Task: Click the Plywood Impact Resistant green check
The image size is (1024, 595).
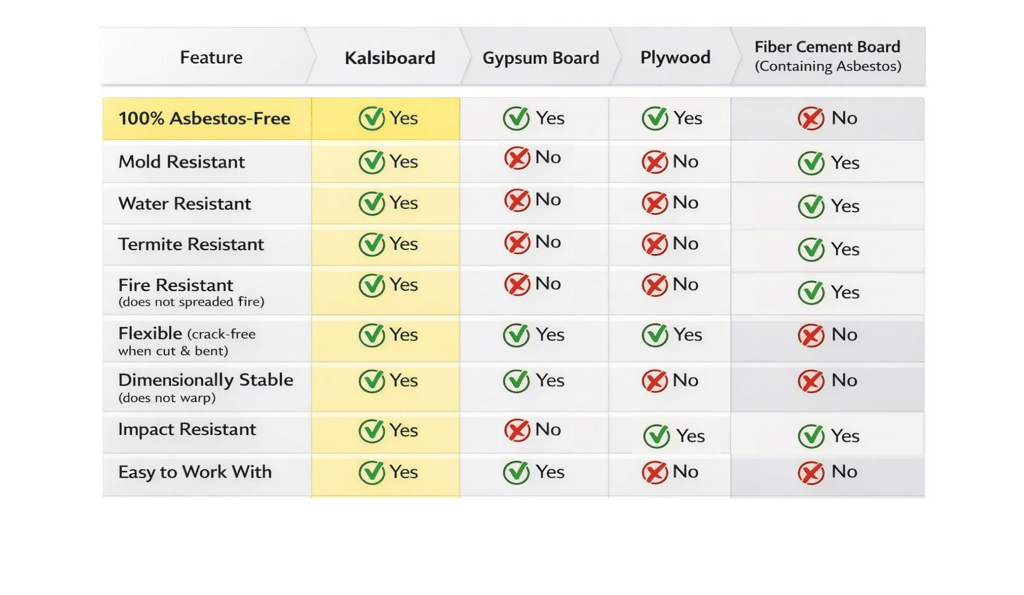Action: (657, 436)
